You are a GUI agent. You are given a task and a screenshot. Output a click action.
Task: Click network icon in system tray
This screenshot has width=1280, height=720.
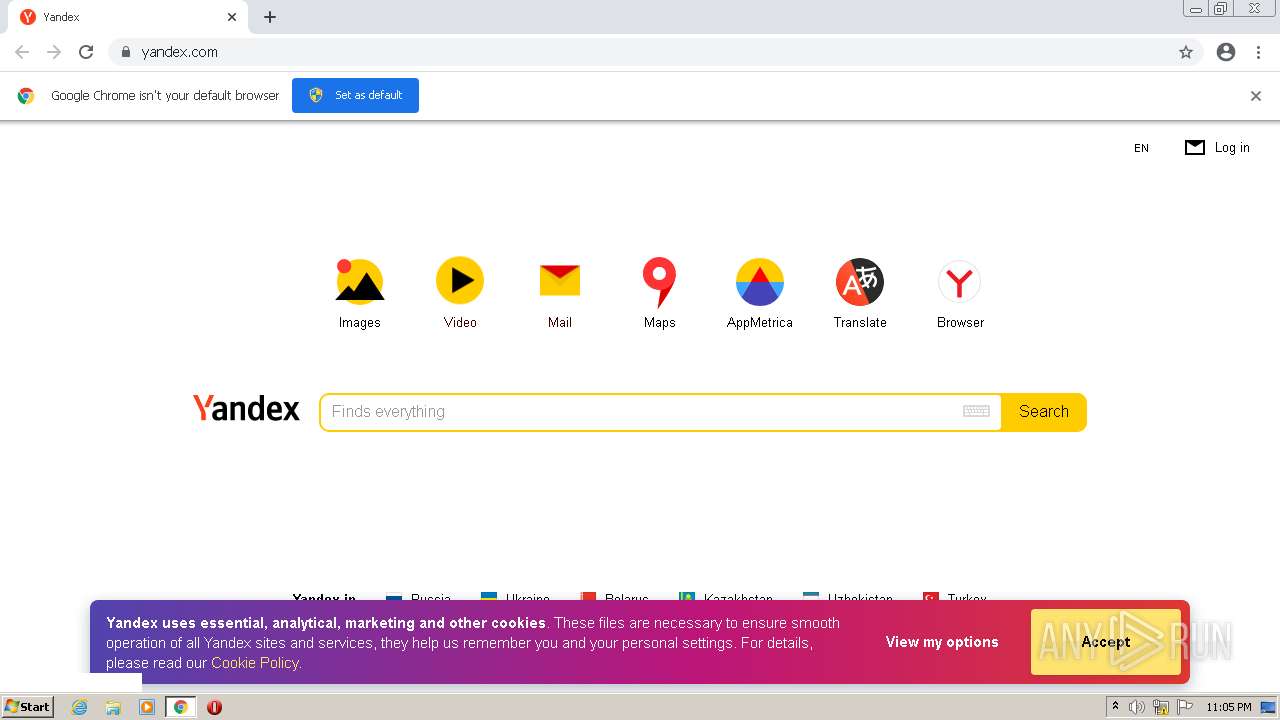(1161, 707)
